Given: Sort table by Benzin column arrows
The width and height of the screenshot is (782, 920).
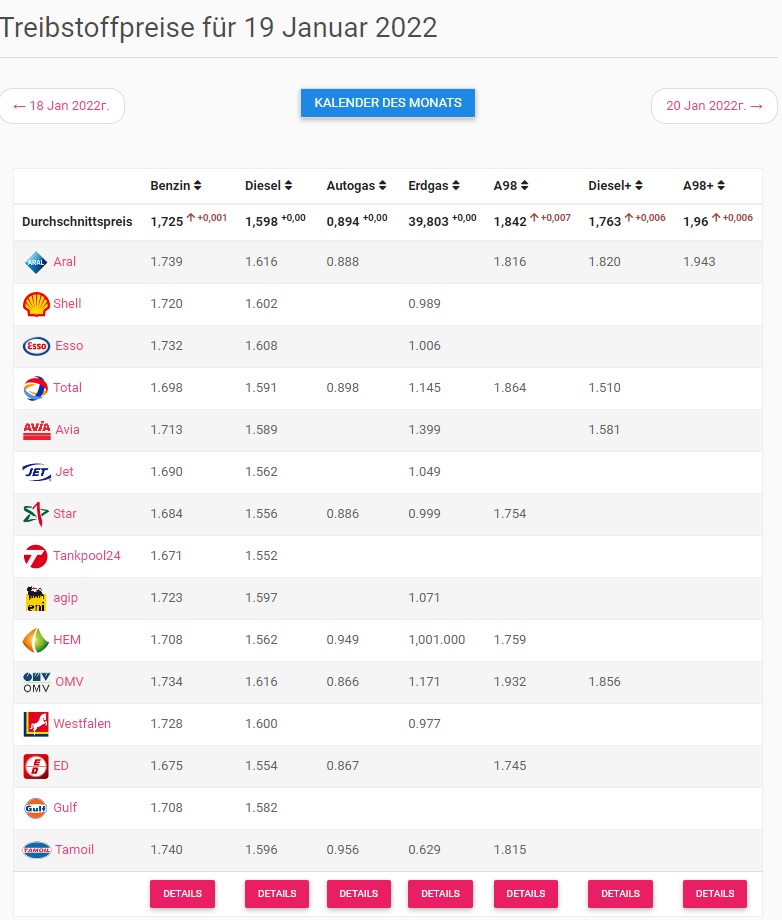Looking at the screenshot, I should [198, 185].
